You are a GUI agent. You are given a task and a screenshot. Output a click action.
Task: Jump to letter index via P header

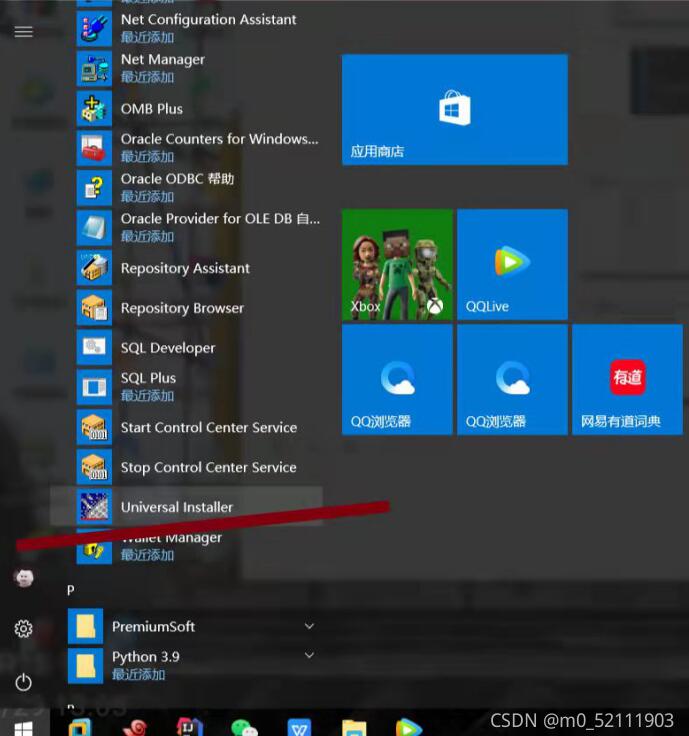tap(71, 590)
